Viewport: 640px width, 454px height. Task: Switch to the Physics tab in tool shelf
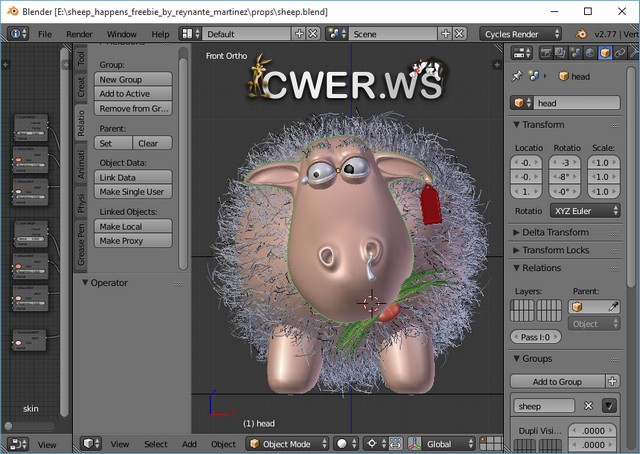click(x=81, y=204)
